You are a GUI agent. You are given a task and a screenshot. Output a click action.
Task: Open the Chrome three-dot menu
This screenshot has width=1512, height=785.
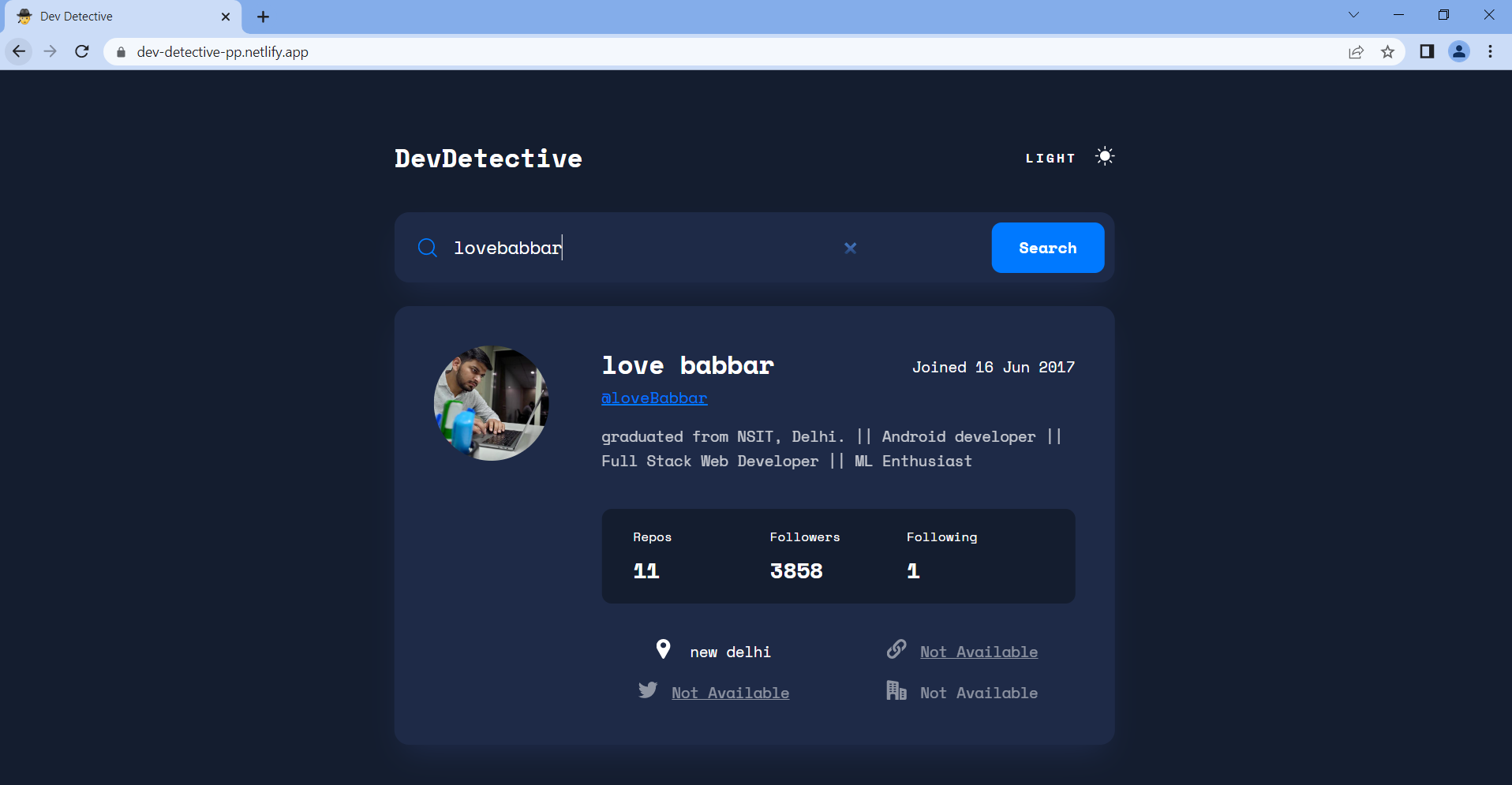point(1490,51)
